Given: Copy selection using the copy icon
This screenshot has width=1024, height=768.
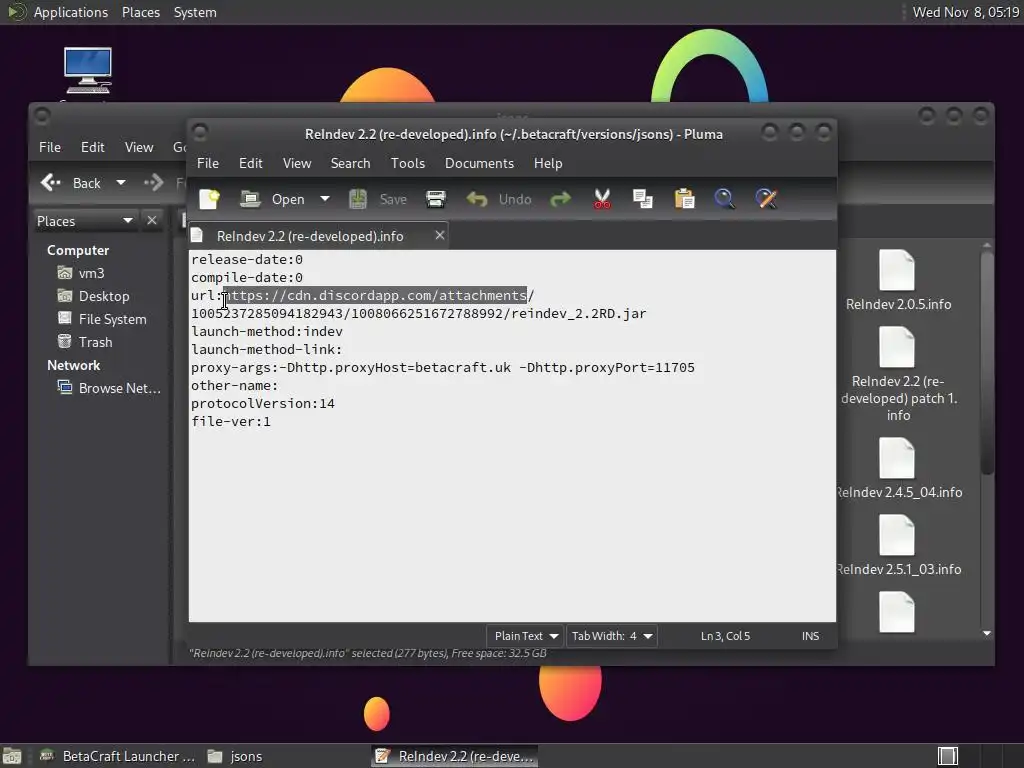Looking at the screenshot, I should pyautogui.click(x=643, y=199).
